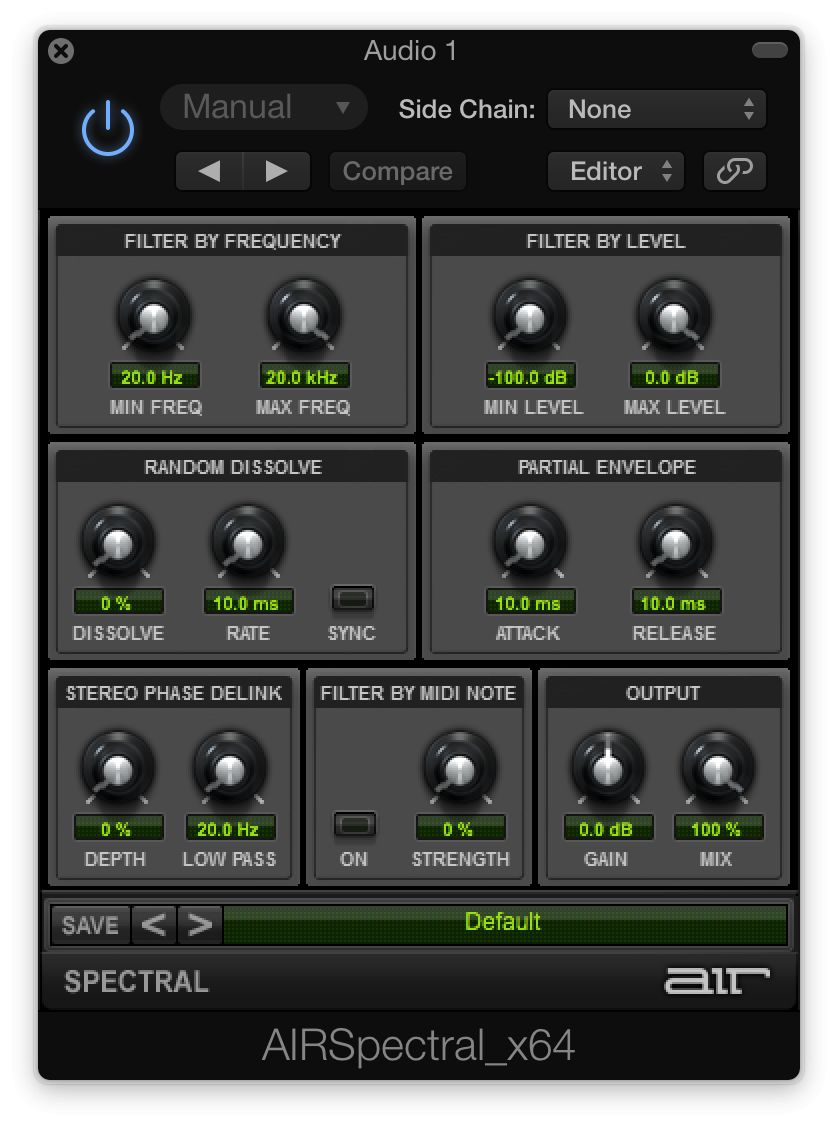This screenshot has height=1126, width=838.
Task: Click the Compare button
Action: coord(398,171)
